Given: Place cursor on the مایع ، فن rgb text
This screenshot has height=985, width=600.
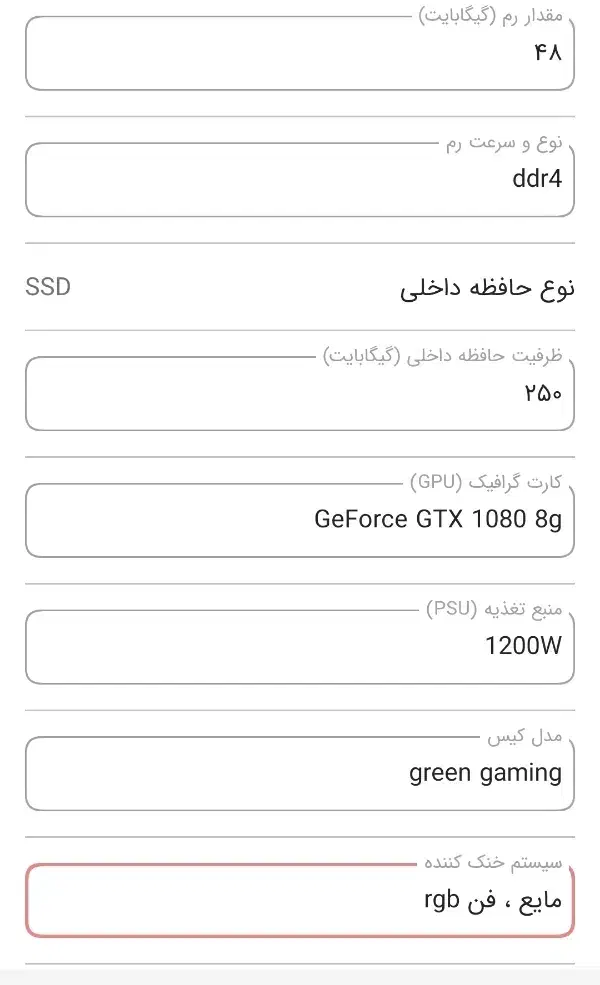Looking at the screenshot, I should (x=493, y=900).
